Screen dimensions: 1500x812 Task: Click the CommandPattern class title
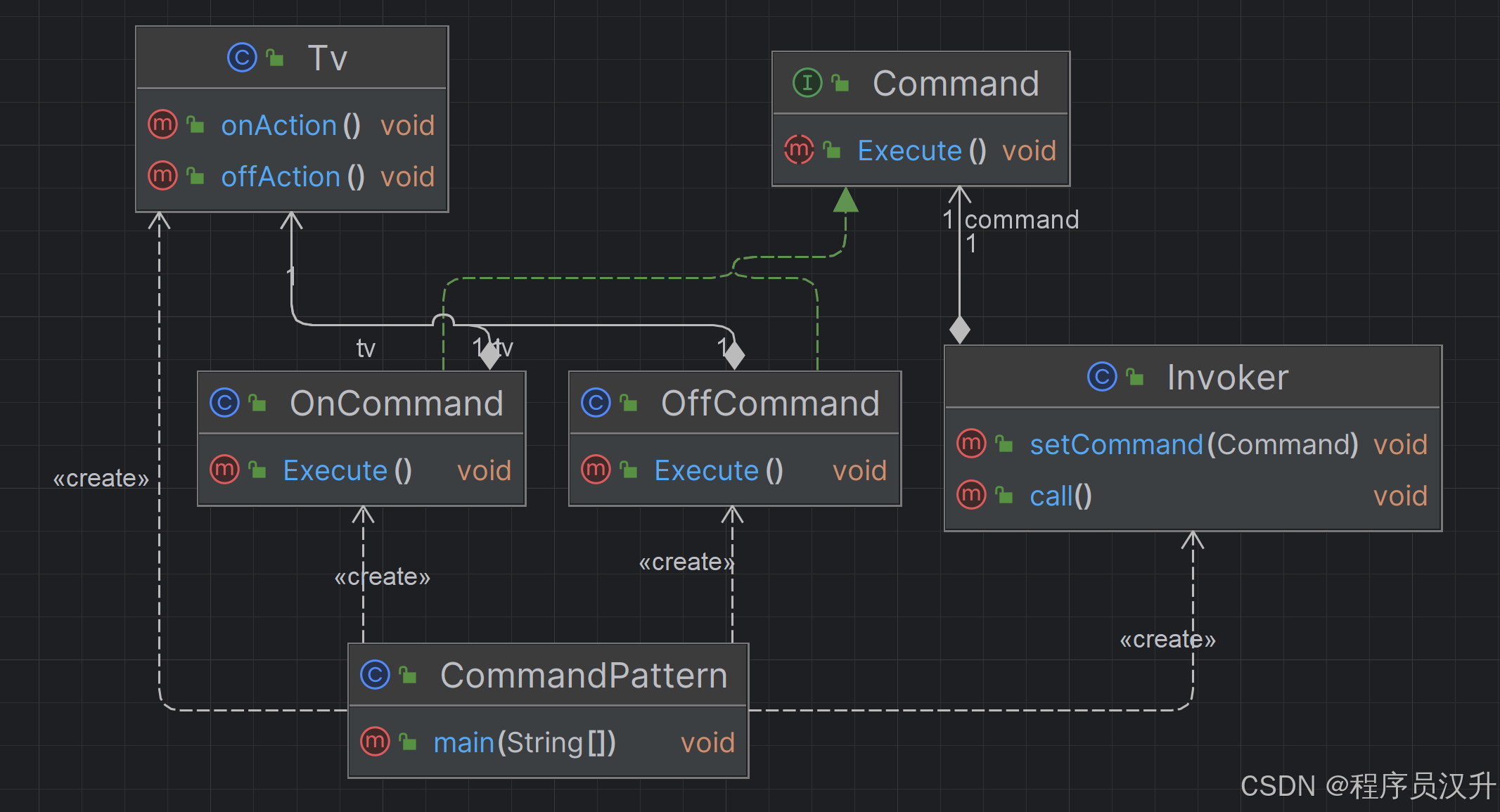tap(583, 676)
